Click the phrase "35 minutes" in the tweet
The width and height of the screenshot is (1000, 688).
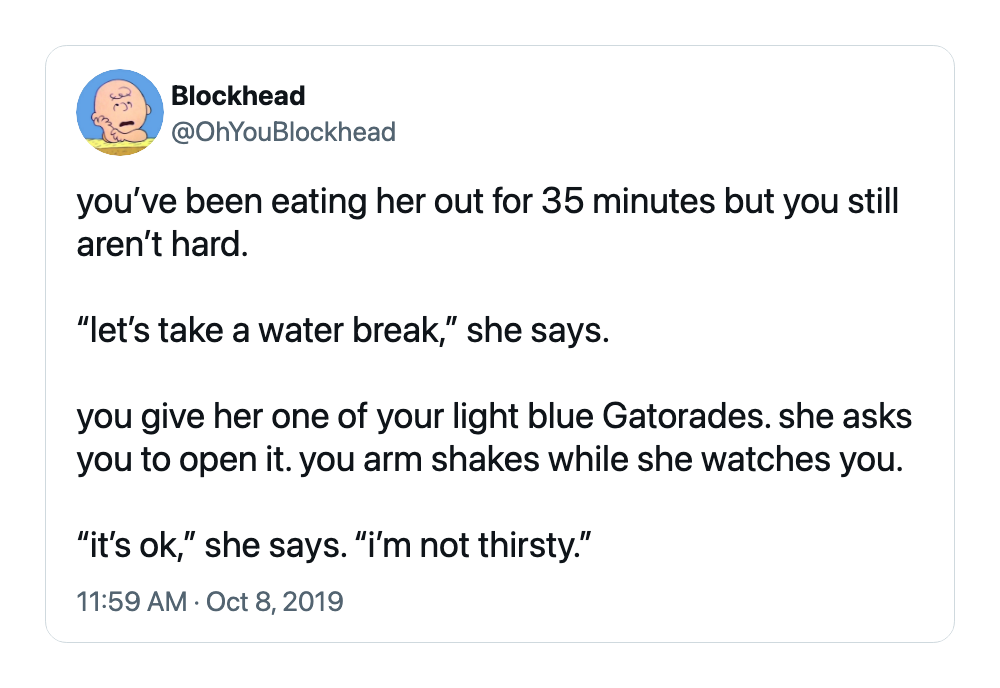[x=628, y=201]
